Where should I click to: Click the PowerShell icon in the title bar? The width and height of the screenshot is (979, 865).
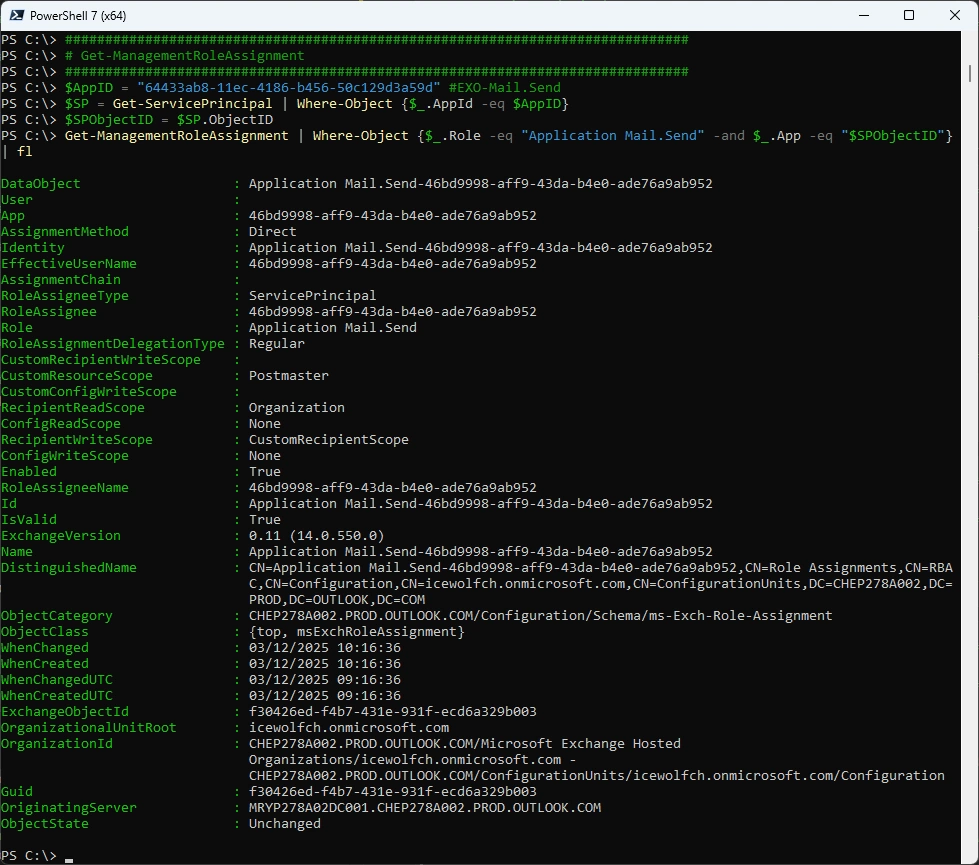[x=14, y=16]
